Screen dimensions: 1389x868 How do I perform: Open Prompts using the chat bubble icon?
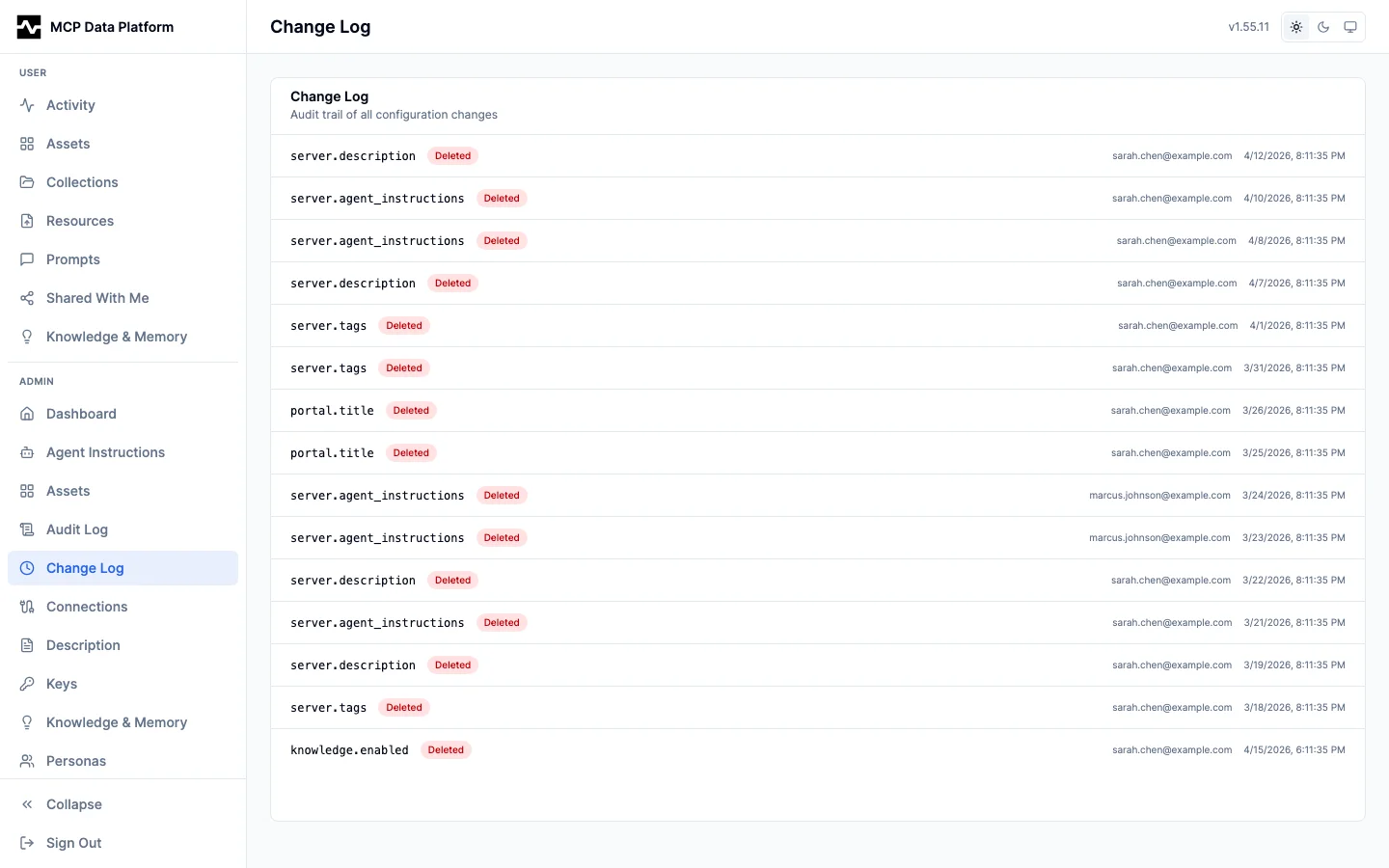click(26, 259)
